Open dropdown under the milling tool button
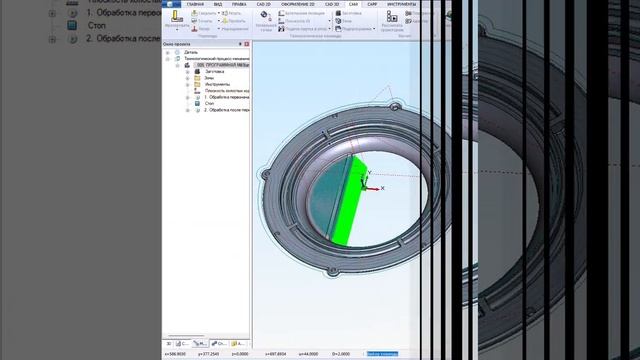The height and width of the screenshot is (360, 640). click(177, 30)
